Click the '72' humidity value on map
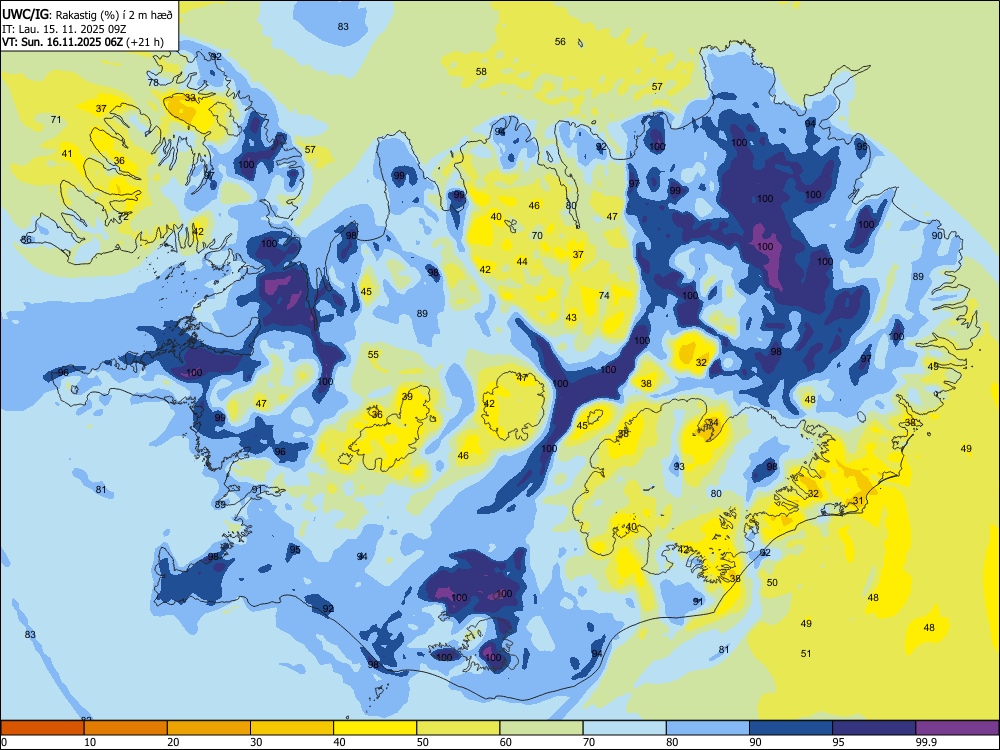Image resolution: width=1000 pixels, height=750 pixels. pyautogui.click(x=123, y=217)
